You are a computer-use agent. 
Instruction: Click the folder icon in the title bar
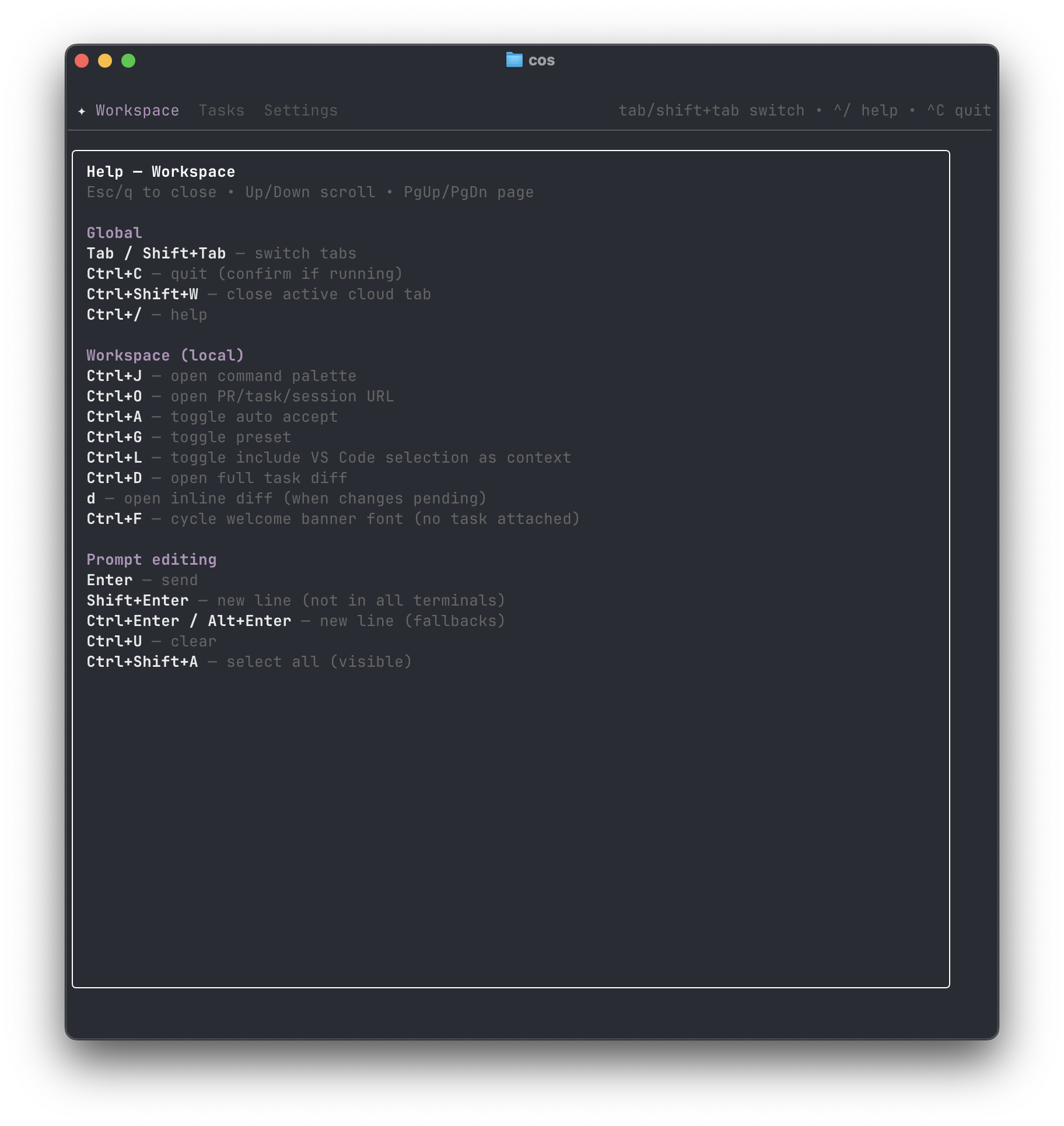click(x=514, y=60)
